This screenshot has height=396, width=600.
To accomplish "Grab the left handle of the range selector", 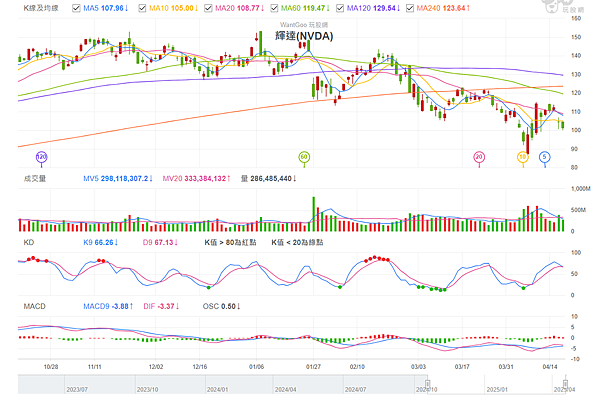I will tap(428, 383).
